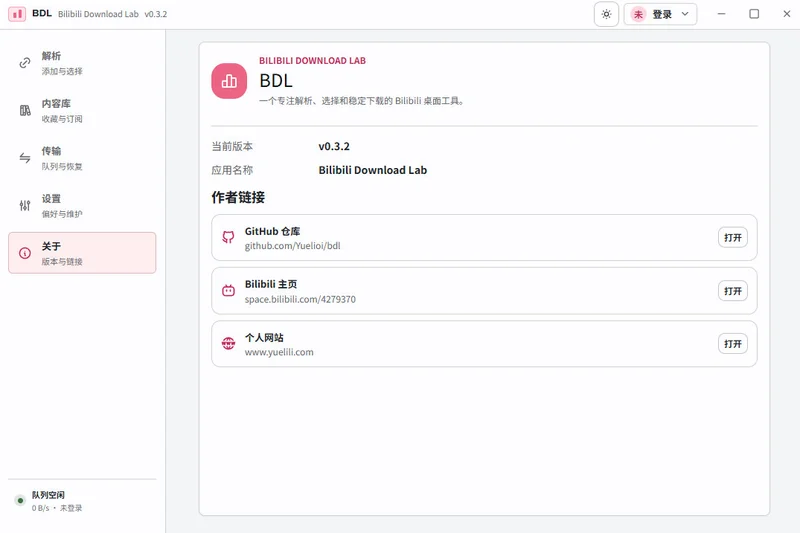
Task: Click the BDL logo in title bar
Action: [x=17, y=14]
